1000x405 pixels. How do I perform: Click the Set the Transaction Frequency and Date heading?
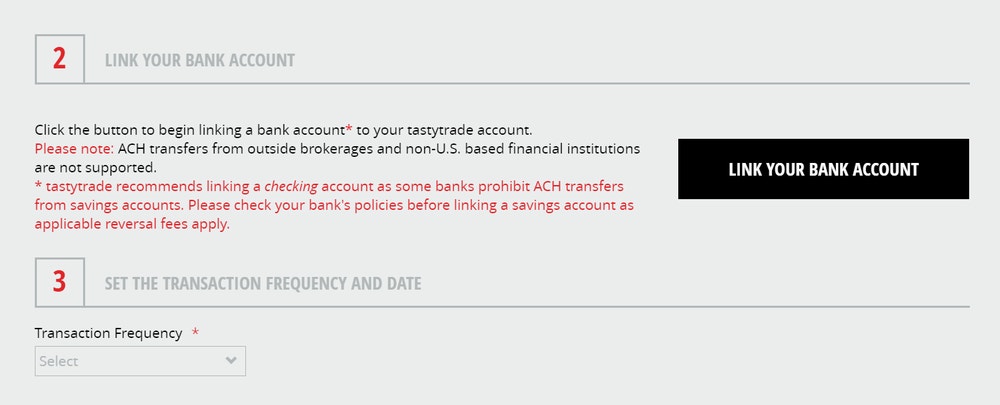263,283
